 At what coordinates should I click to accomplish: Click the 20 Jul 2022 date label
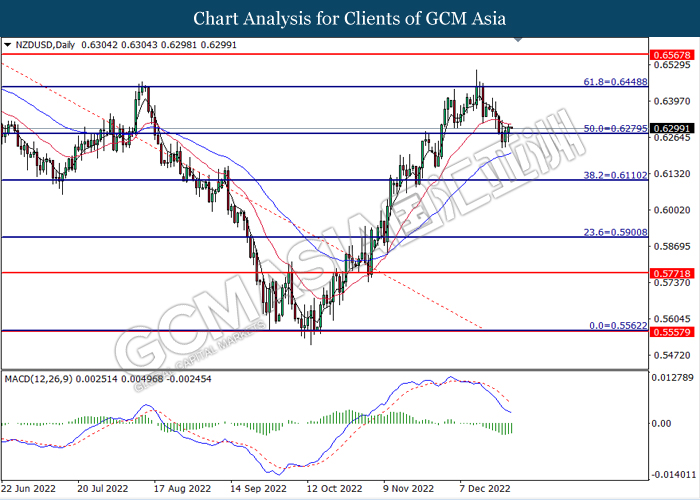(103, 489)
